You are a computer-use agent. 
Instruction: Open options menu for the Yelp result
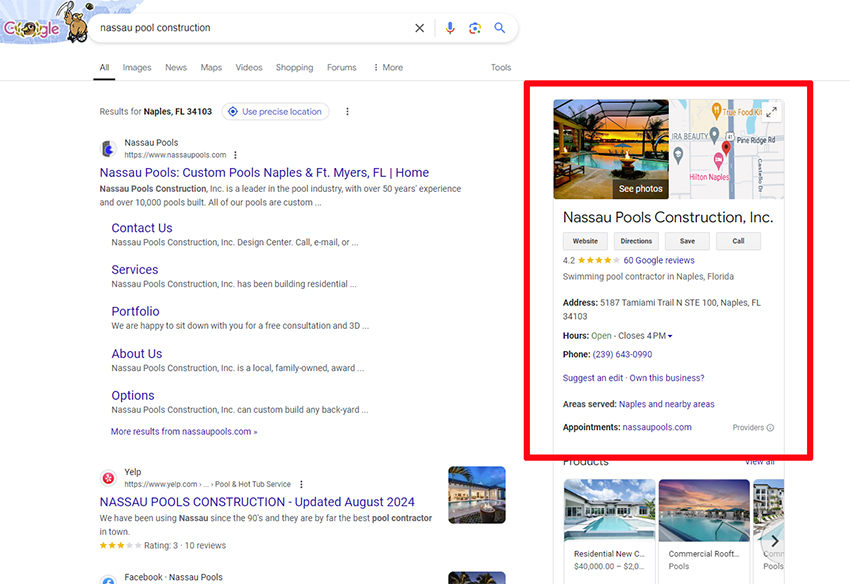pyautogui.click(x=301, y=484)
